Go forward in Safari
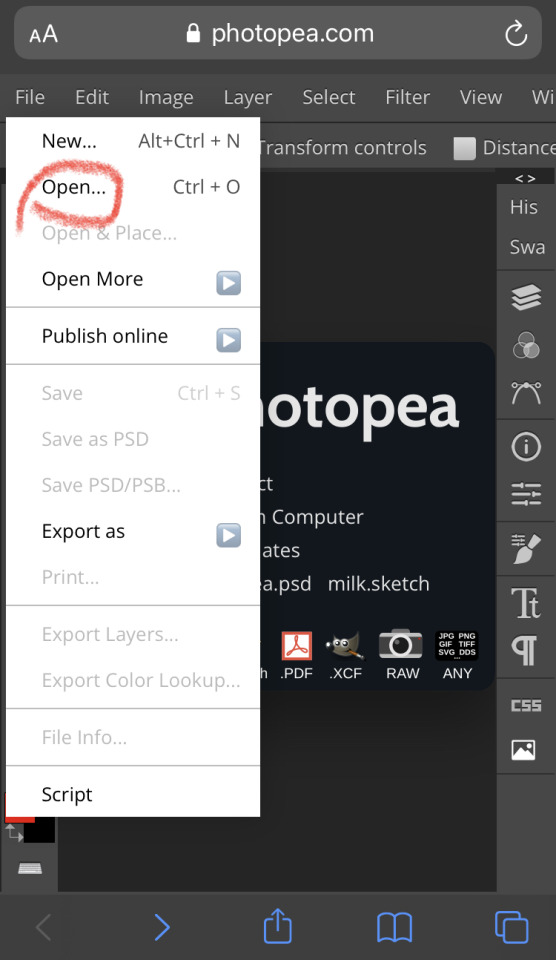The height and width of the screenshot is (960, 556). coord(162,927)
